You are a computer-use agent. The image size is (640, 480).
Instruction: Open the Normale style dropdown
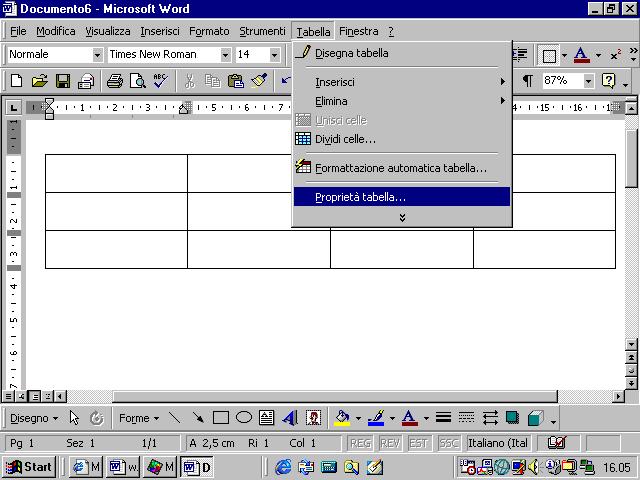[x=97, y=55]
